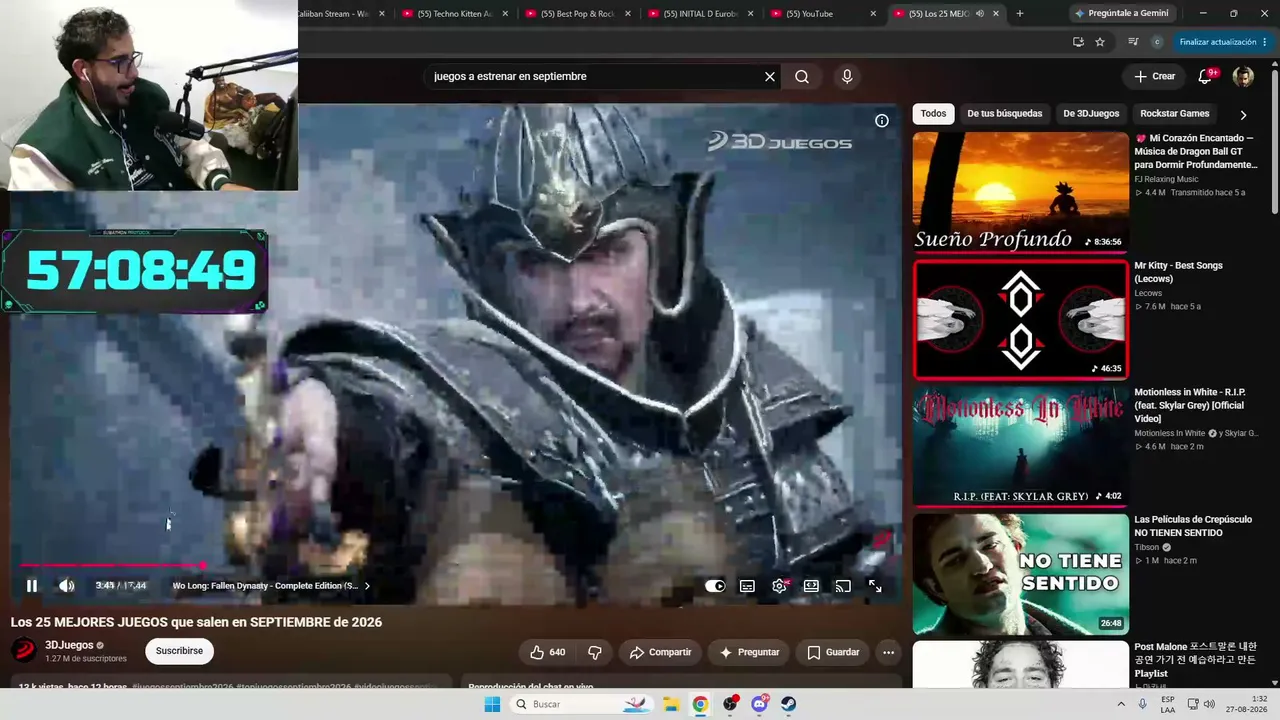1280x720 pixels.
Task: Bookmark this page with the star
Action: pos(1100,42)
